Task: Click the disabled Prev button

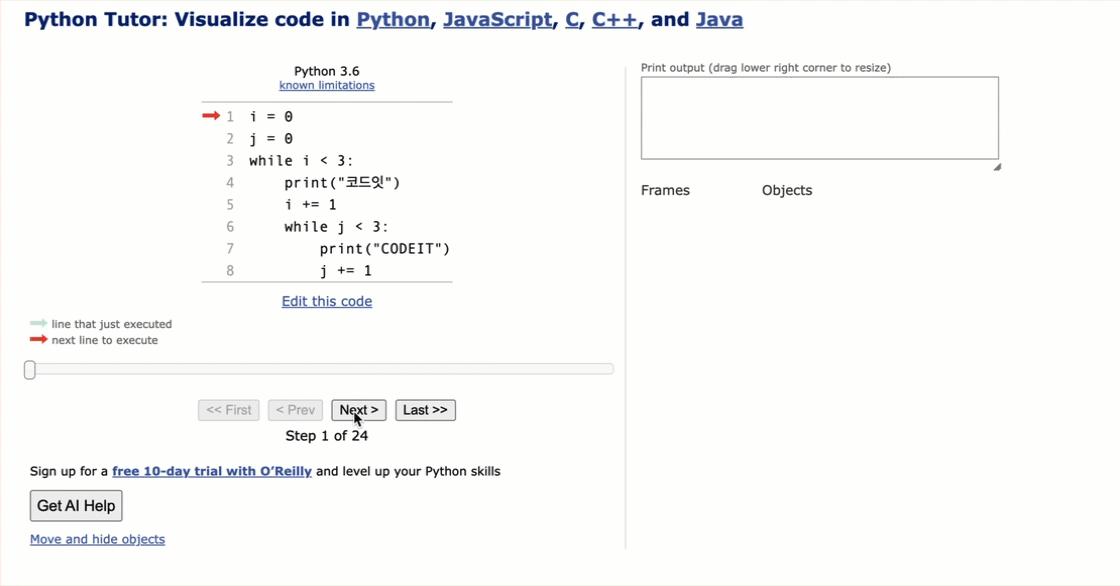Action: click(294, 410)
